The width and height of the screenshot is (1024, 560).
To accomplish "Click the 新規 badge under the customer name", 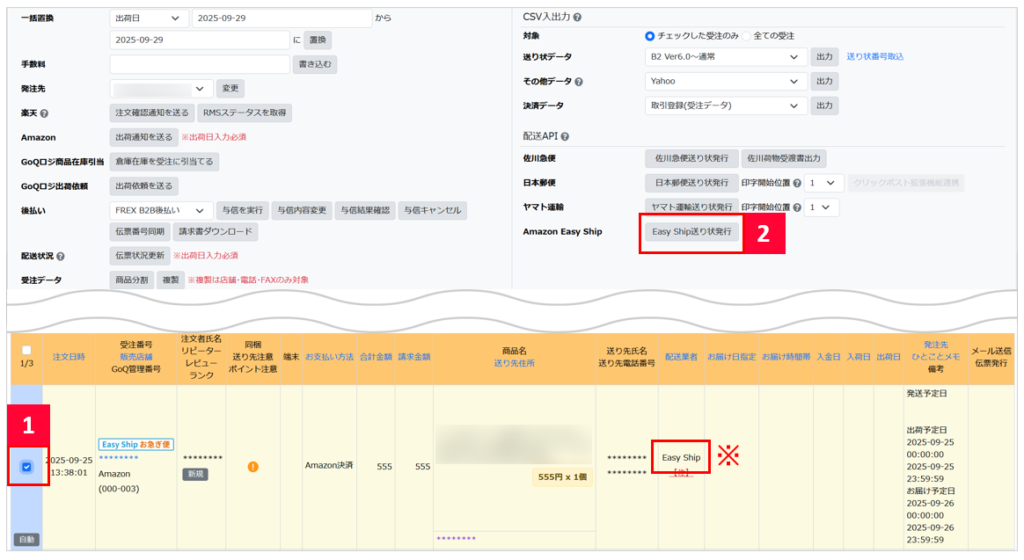I will click(195, 474).
